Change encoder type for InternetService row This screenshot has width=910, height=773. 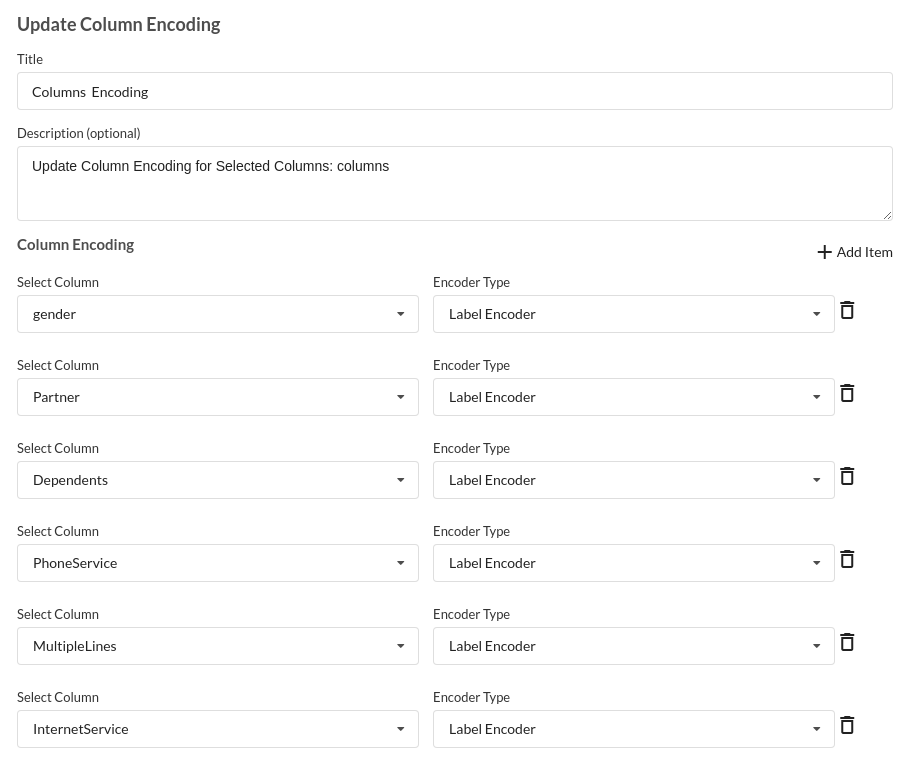pyautogui.click(x=634, y=729)
